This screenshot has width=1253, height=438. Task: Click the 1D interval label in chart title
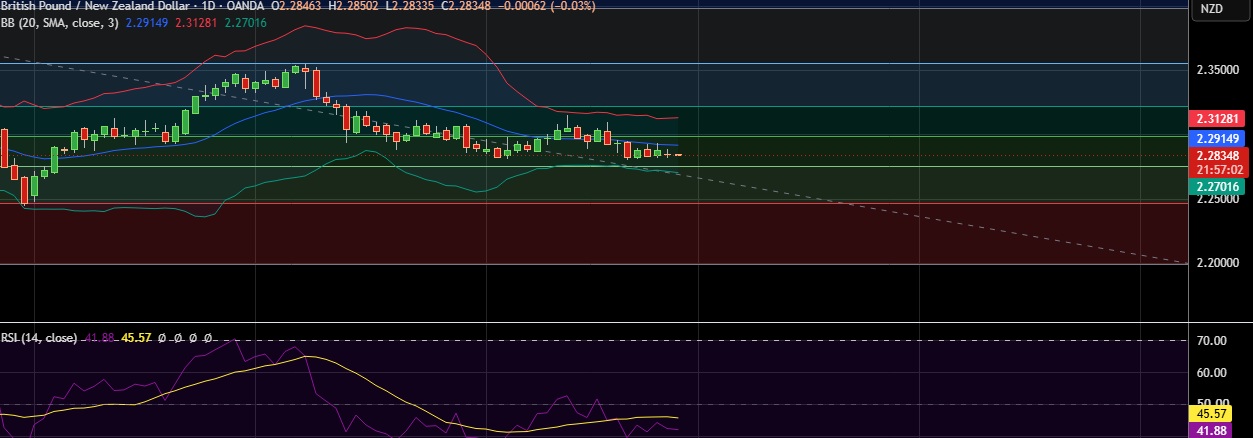(208, 6)
